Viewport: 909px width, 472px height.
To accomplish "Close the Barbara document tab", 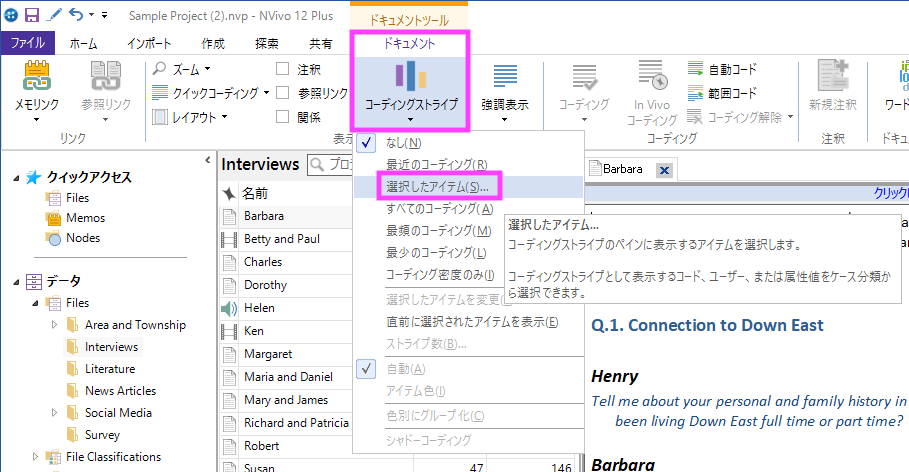I will point(662,170).
